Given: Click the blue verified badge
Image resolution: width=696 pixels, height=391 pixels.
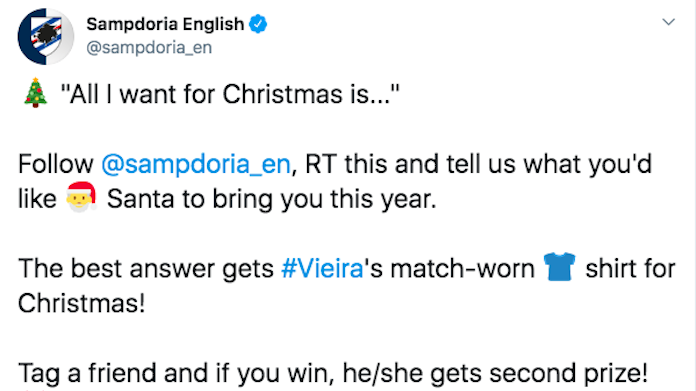Looking at the screenshot, I should click(x=258, y=24).
